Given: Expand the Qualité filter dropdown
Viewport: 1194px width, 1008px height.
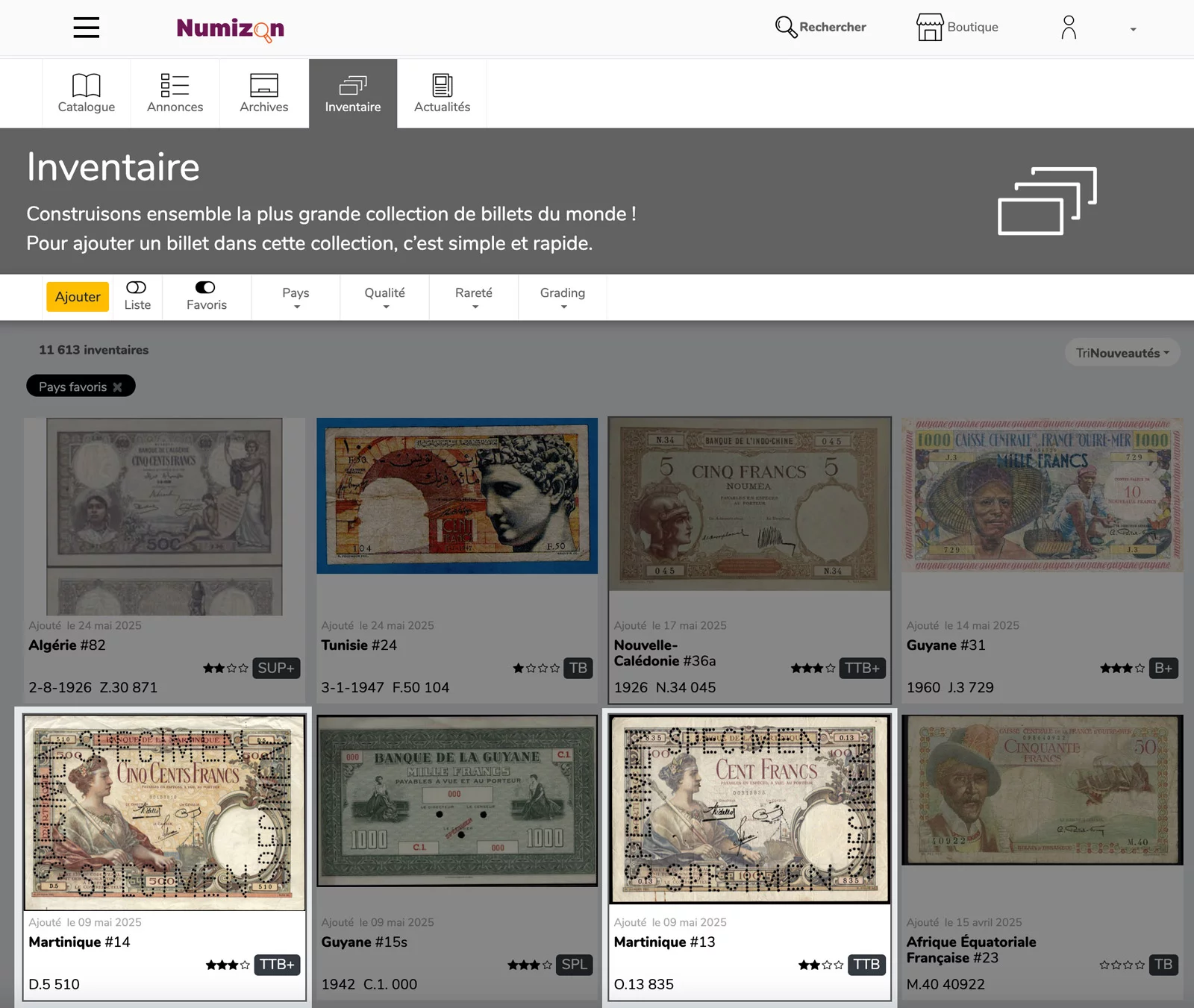Looking at the screenshot, I should pos(385,297).
